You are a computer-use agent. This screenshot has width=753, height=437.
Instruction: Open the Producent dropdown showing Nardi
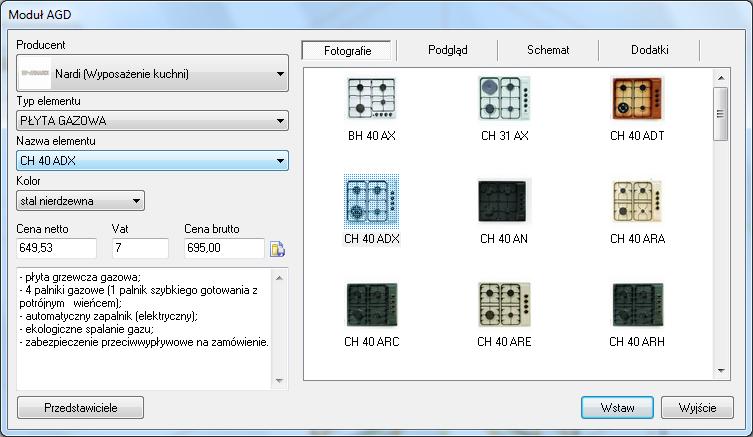tap(153, 73)
